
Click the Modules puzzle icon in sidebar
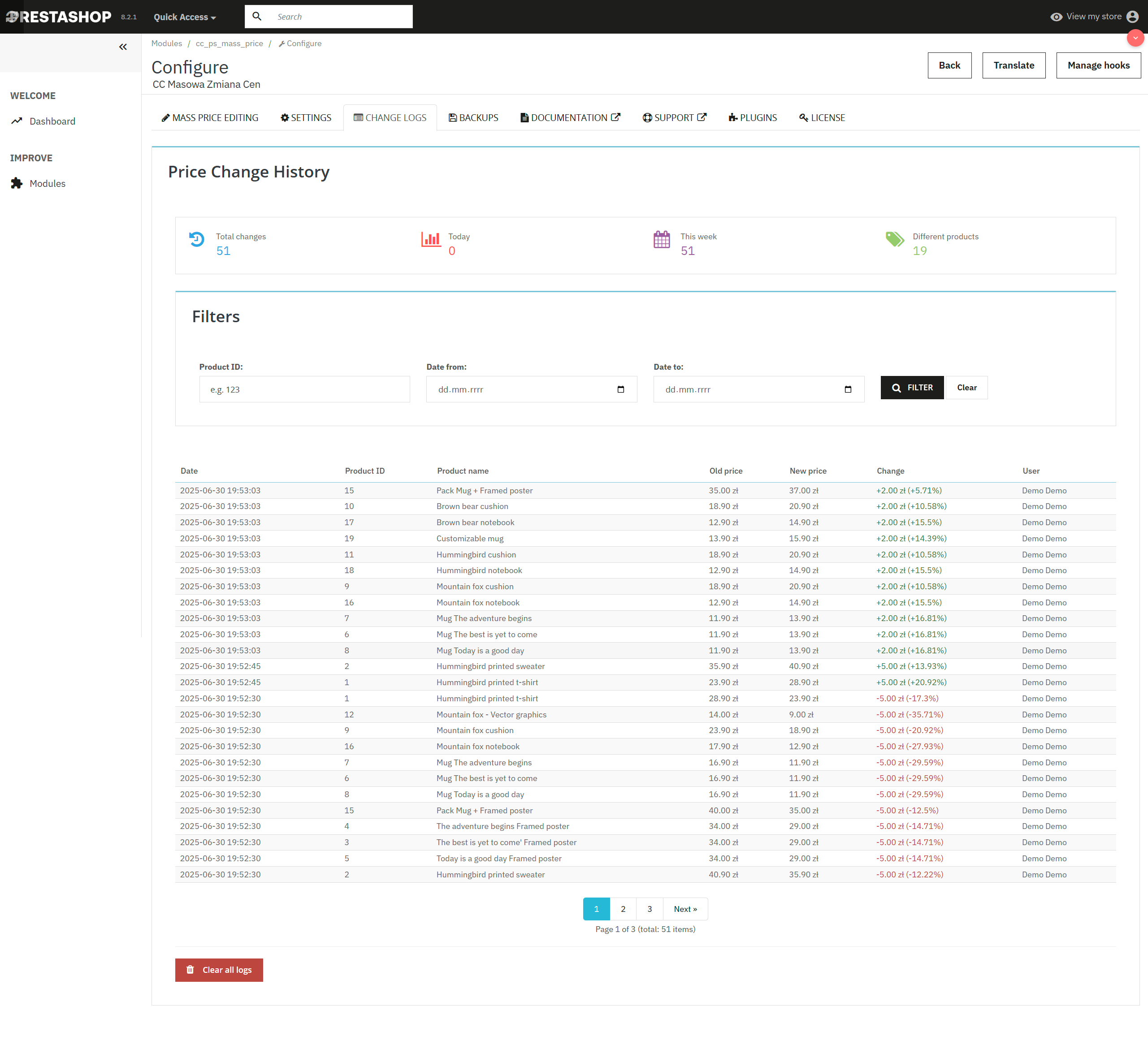[x=17, y=183]
